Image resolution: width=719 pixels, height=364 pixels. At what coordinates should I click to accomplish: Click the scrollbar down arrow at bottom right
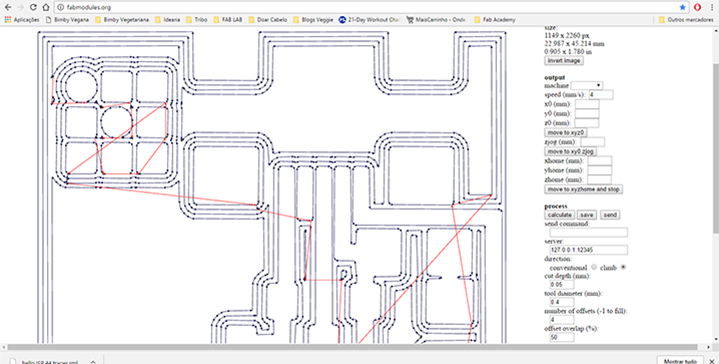[x=716, y=340]
